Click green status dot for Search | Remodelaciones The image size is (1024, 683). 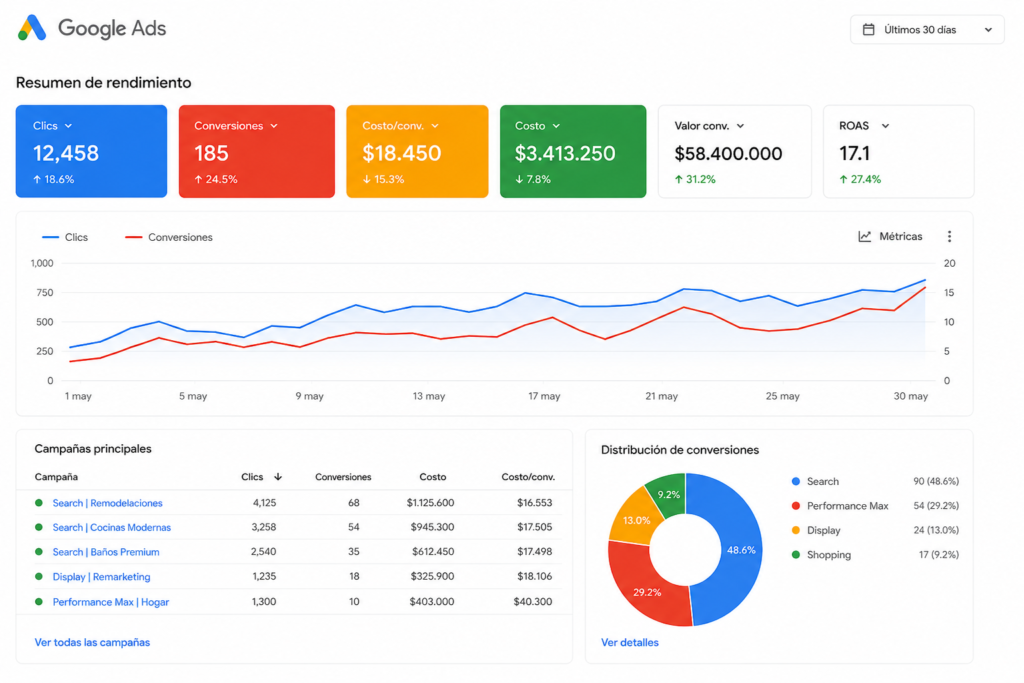click(x=39, y=503)
